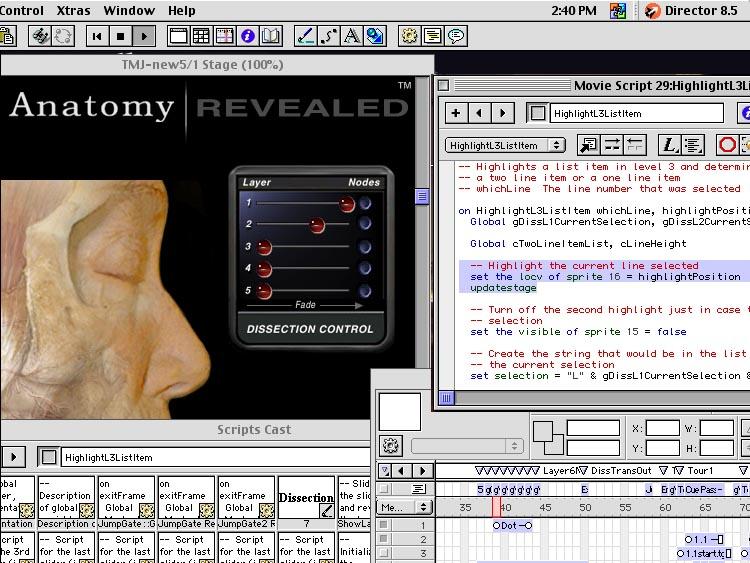750x563 pixels.
Task: Click the Comment lines icon in Script window
Action: [x=612, y=145]
